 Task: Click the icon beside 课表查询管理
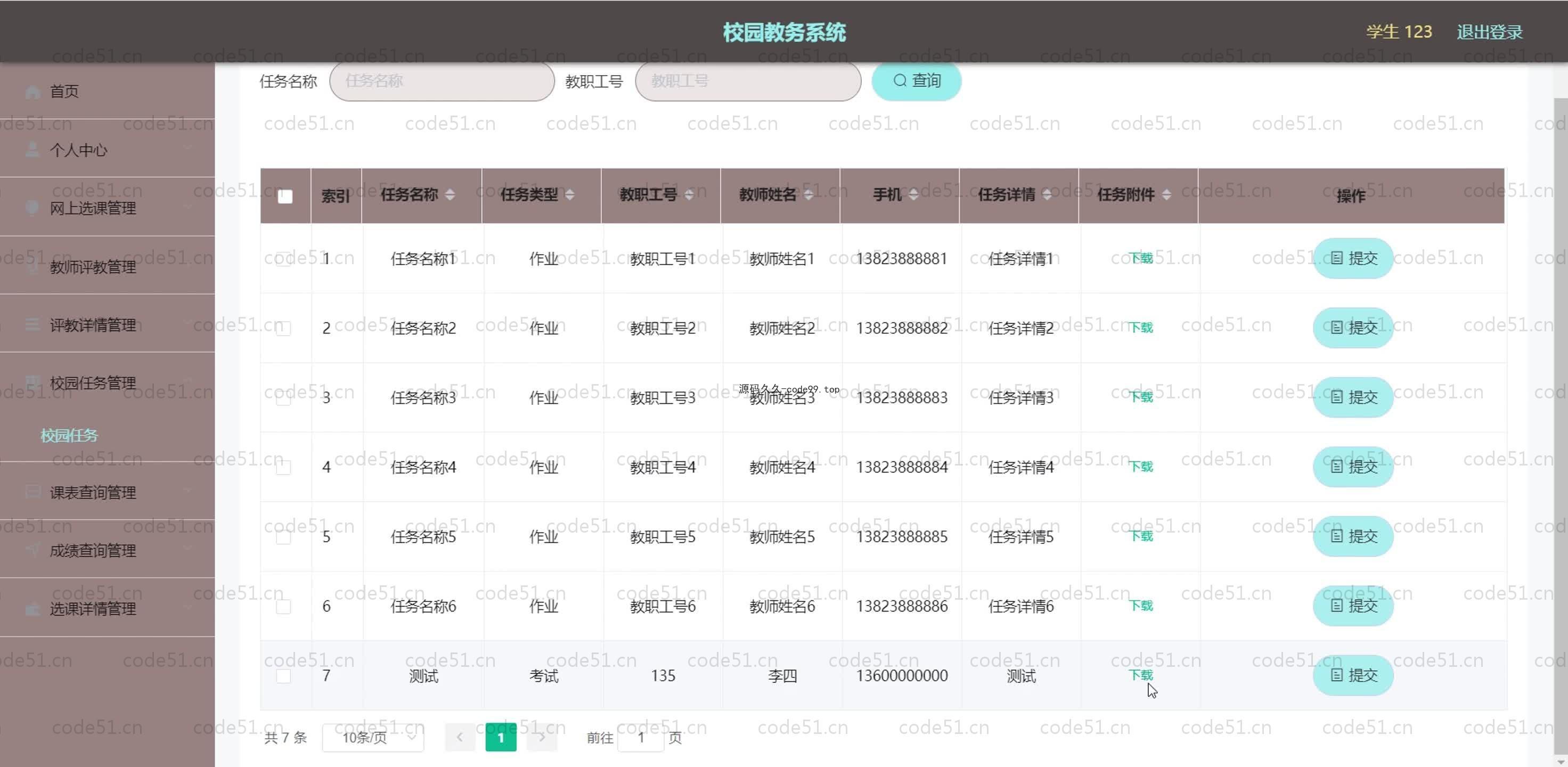point(33,492)
